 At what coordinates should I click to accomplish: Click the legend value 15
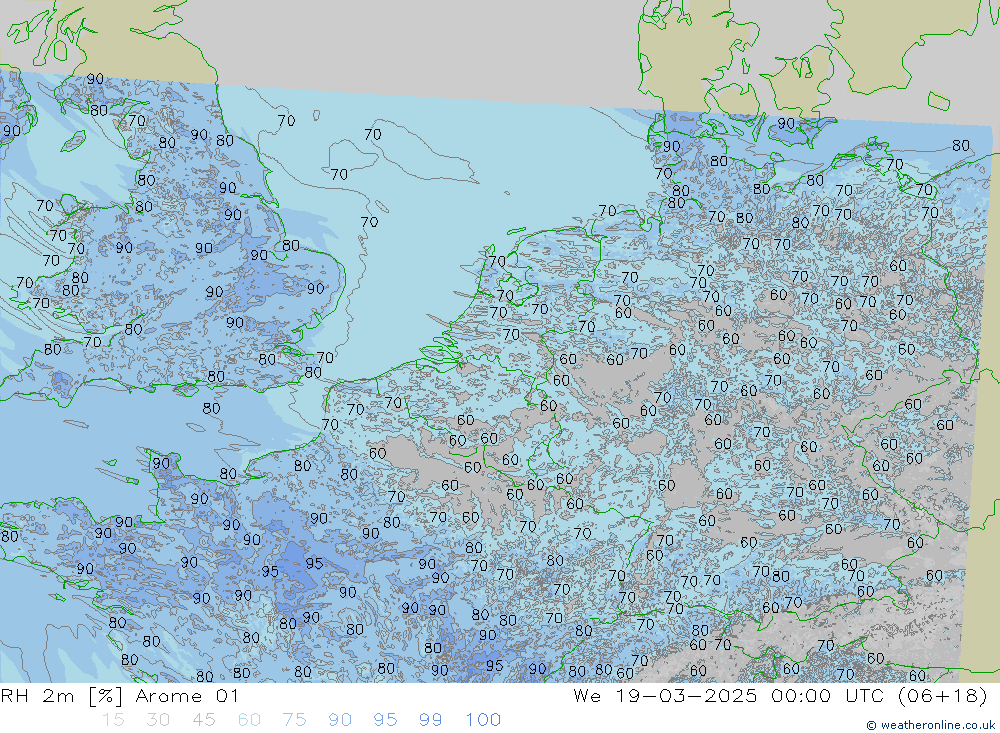tap(113, 720)
